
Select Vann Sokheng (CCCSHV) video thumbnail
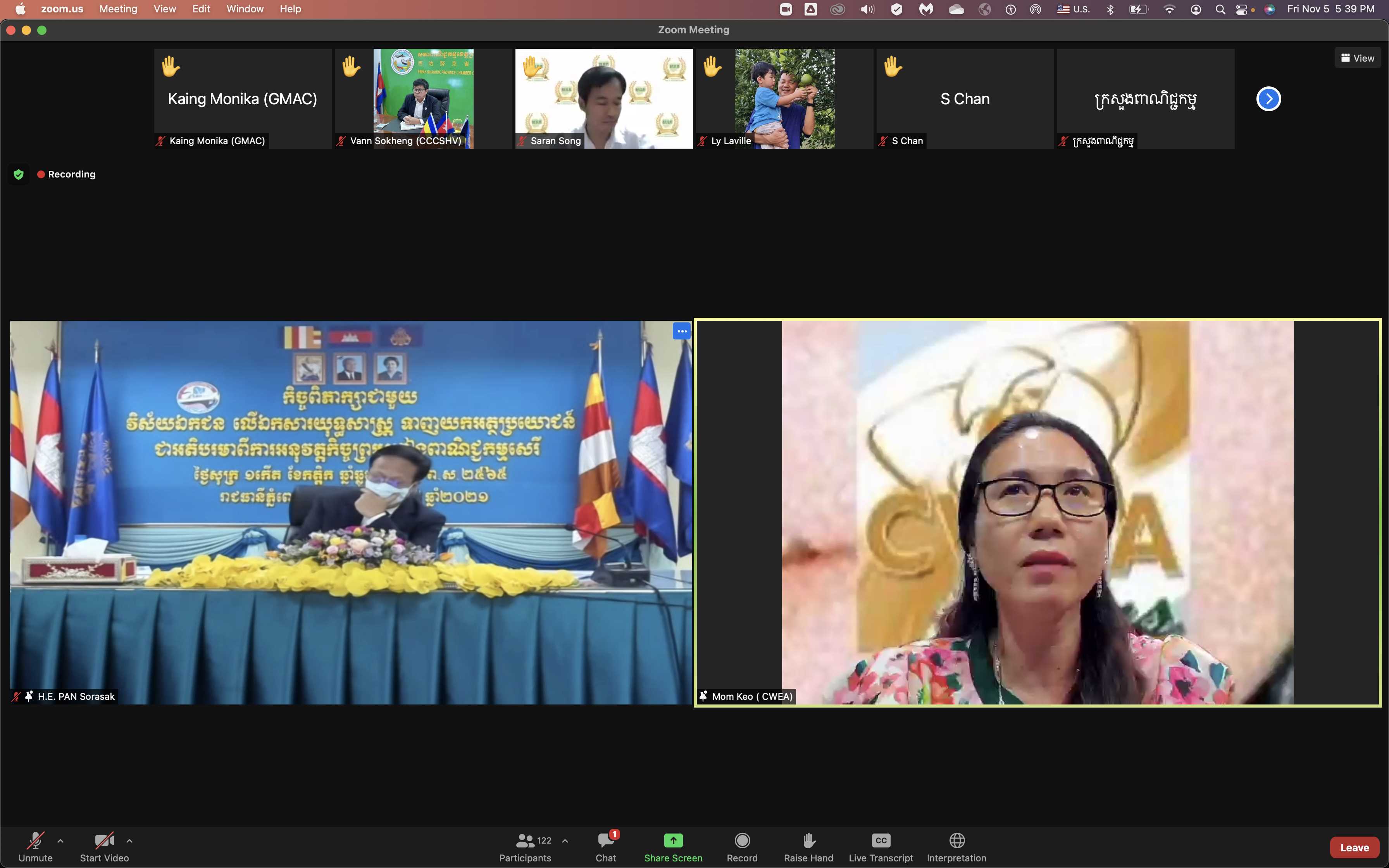[x=423, y=99]
